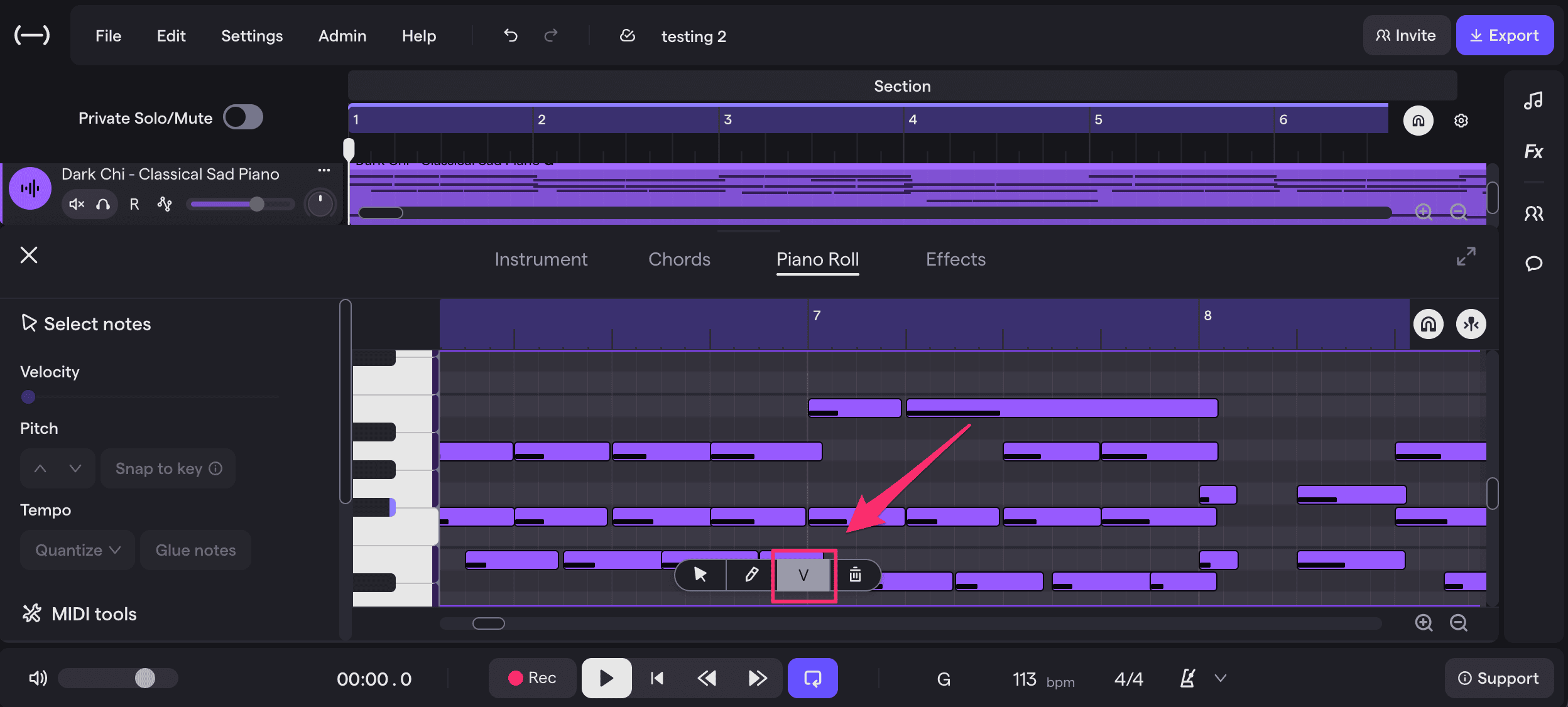Image resolution: width=1568 pixels, height=707 pixels.
Task: Skip to start of the song
Action: 657,678
